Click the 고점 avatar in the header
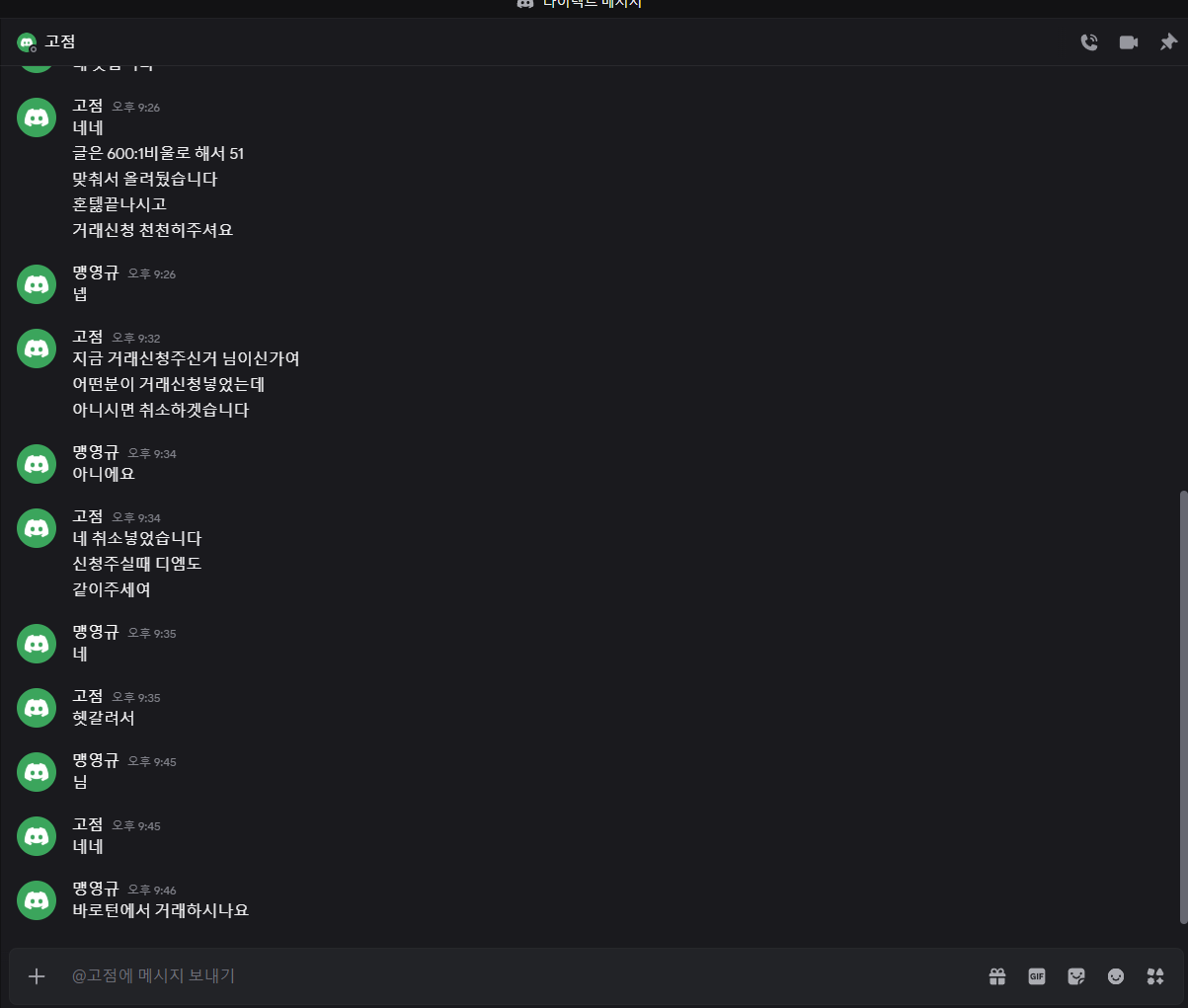Screen dimensions: 1188x1008 point(27,42)
